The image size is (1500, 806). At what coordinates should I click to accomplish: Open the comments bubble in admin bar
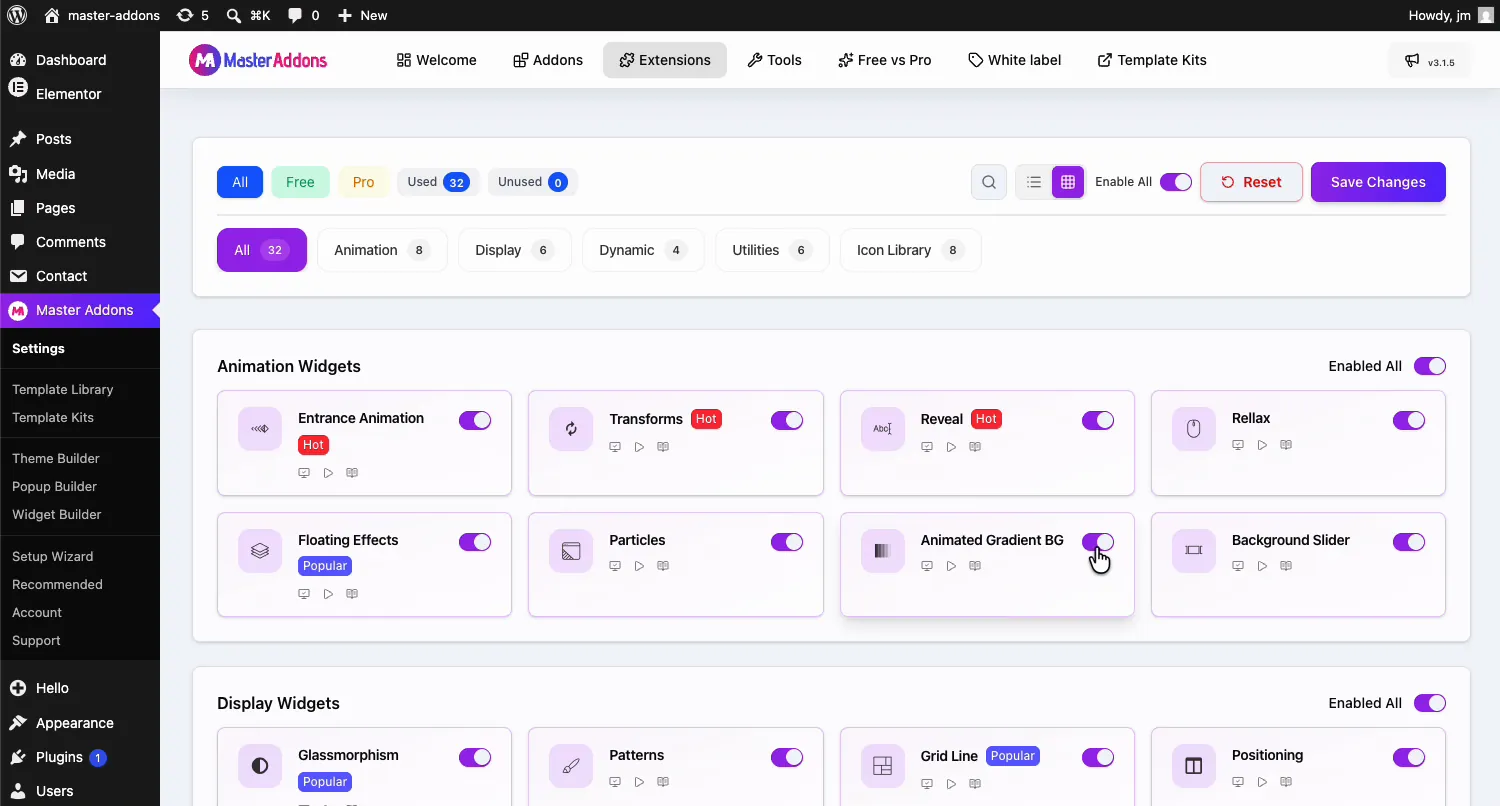click(304, 15)
